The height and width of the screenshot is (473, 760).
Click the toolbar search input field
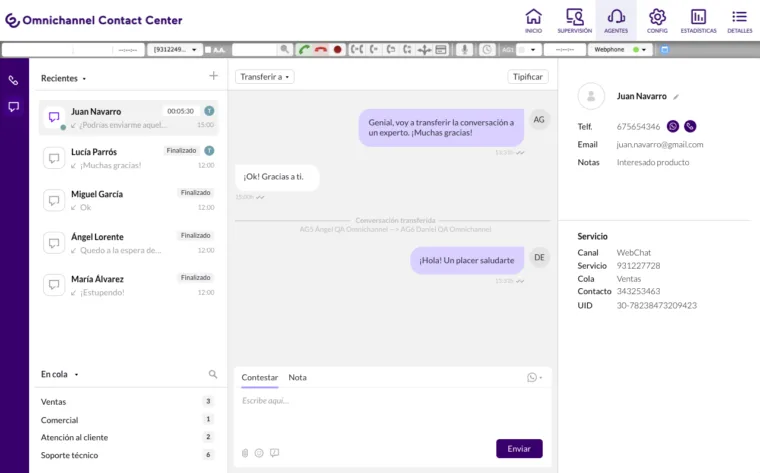(255, 49)
